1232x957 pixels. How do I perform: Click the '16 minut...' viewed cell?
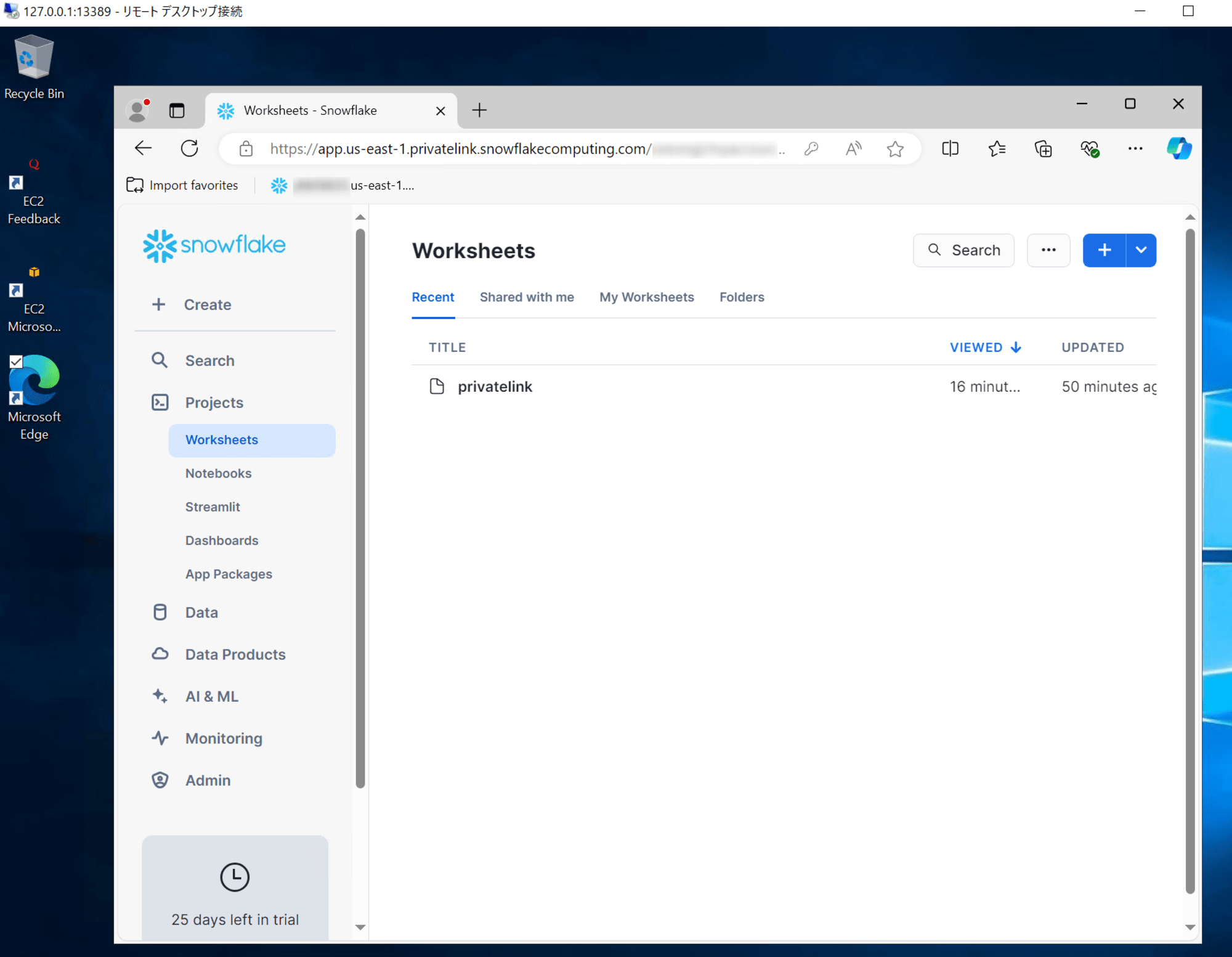point(985,386)
